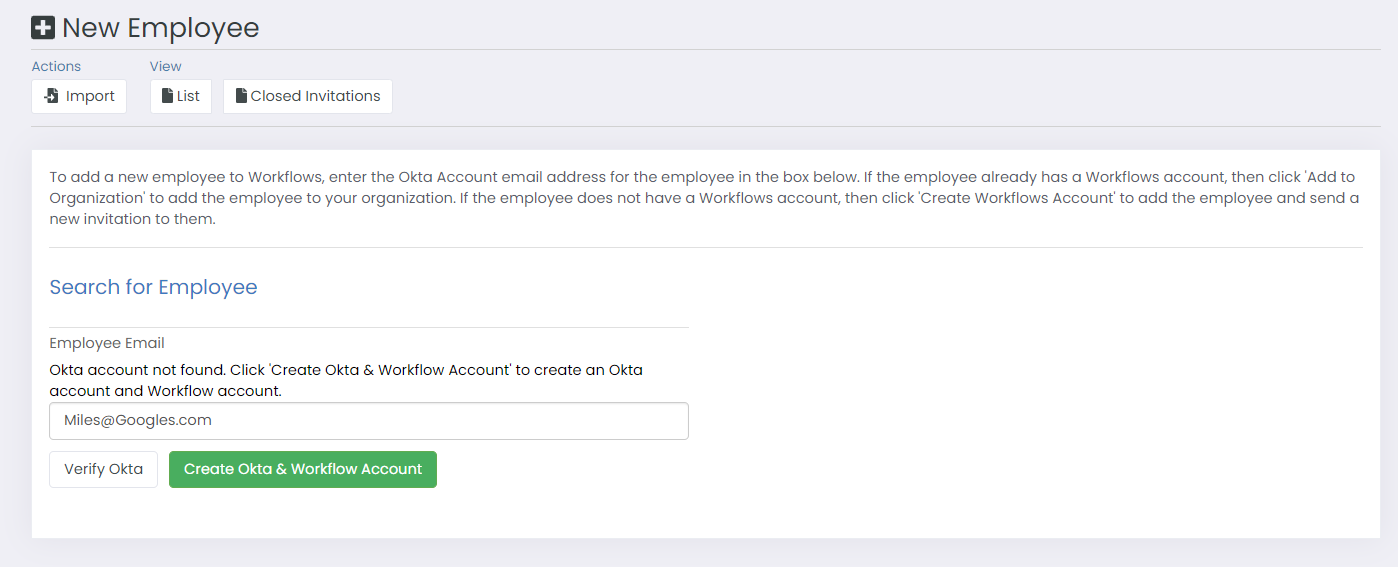Viewport: 1398px width, 567px height.
Task: Focus the Employee Email input box
Action: click(x=368, y=421)
